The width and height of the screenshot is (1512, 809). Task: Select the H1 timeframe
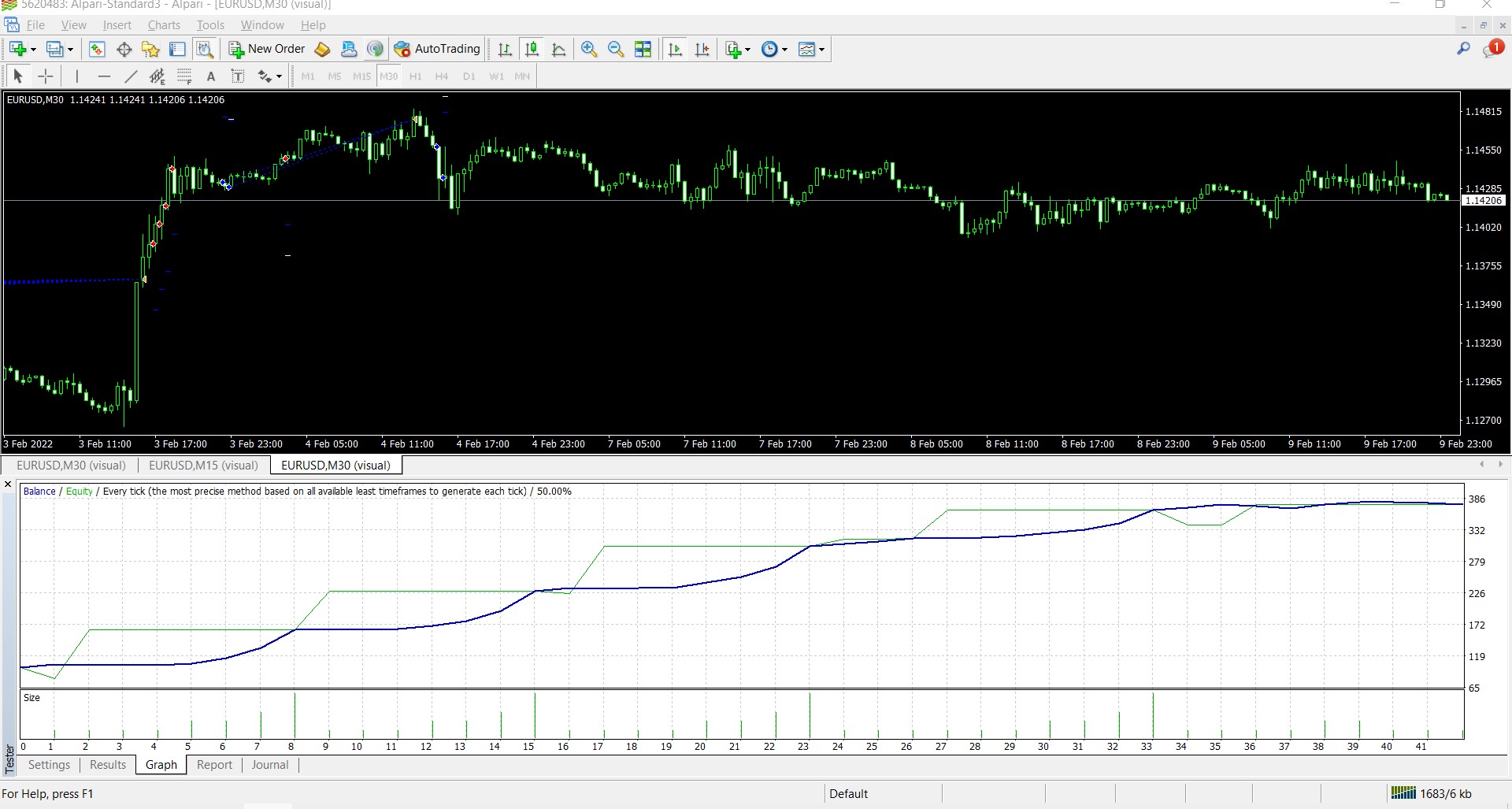pyautogui.click(x=416, y=76)
